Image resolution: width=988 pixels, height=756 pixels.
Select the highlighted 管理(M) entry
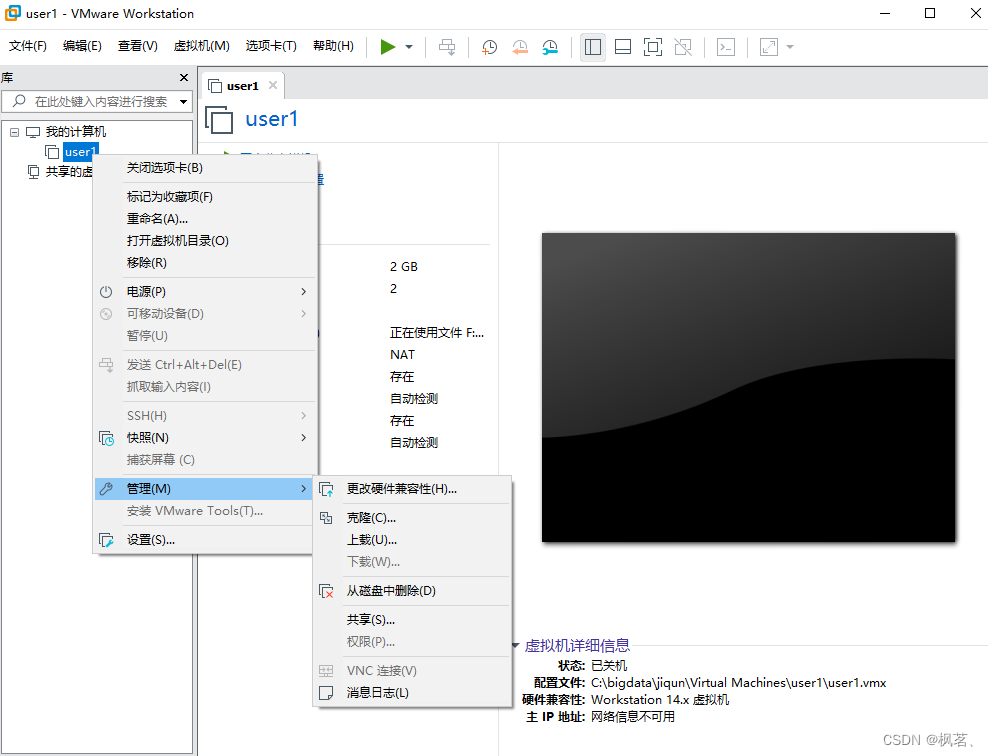click(x=204, y=489)
